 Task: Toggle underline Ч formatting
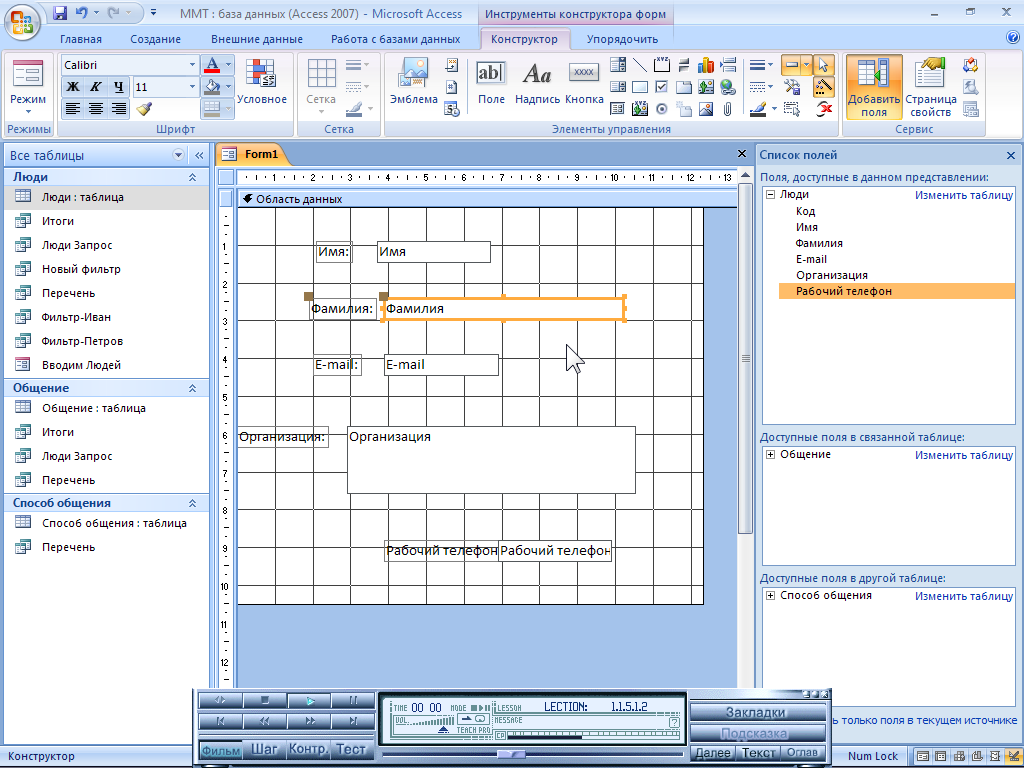coord(118,87)
